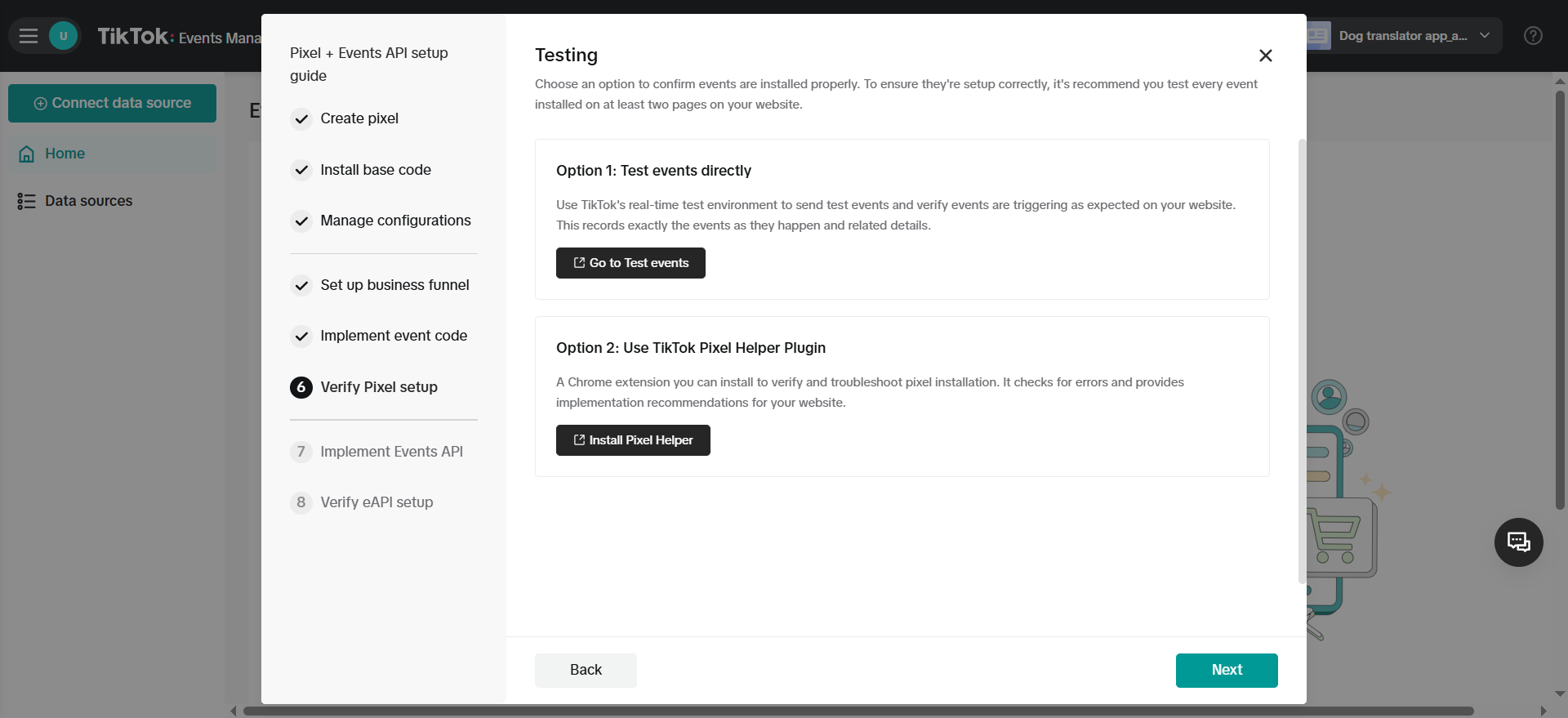
Task: Click the step 8 number badge
Action: pyautogui.click(x=301, y=502)
